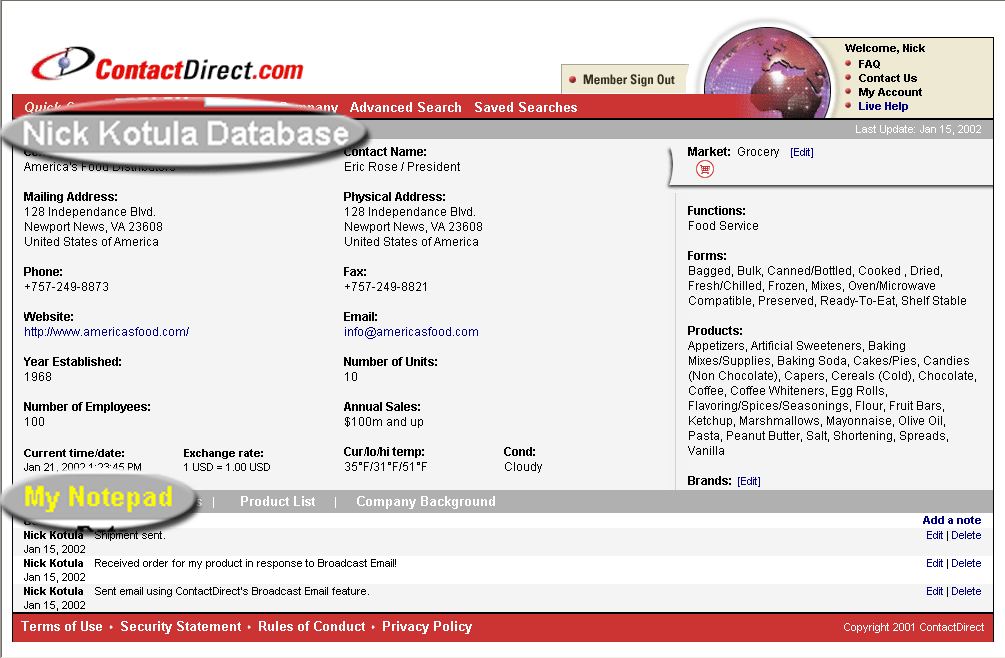Click the Number of Employees value 100
1005x658 pixels.
35,422
